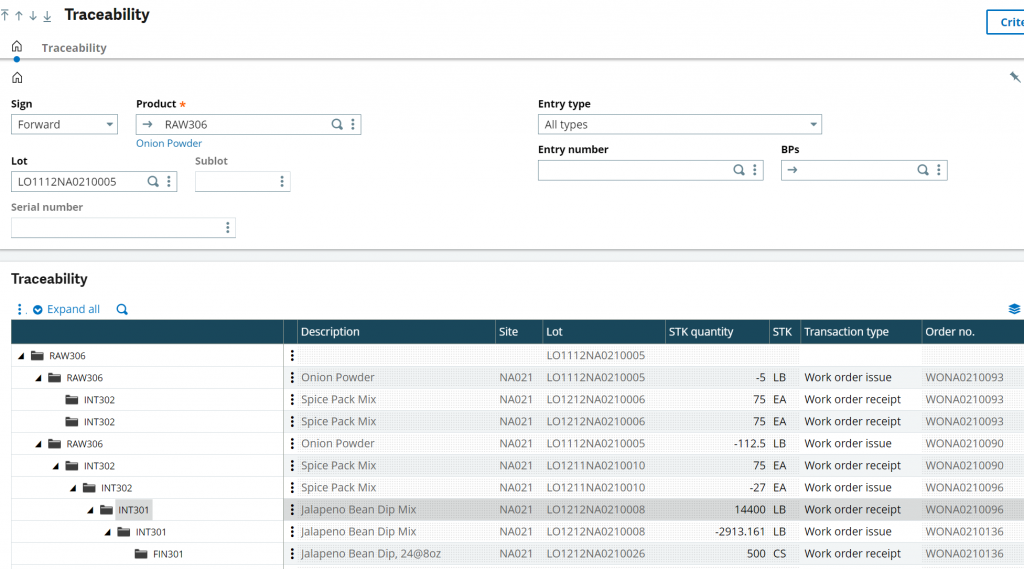Open row actions for FIN301 Jalapeno Bean Dip

point(292,554)
